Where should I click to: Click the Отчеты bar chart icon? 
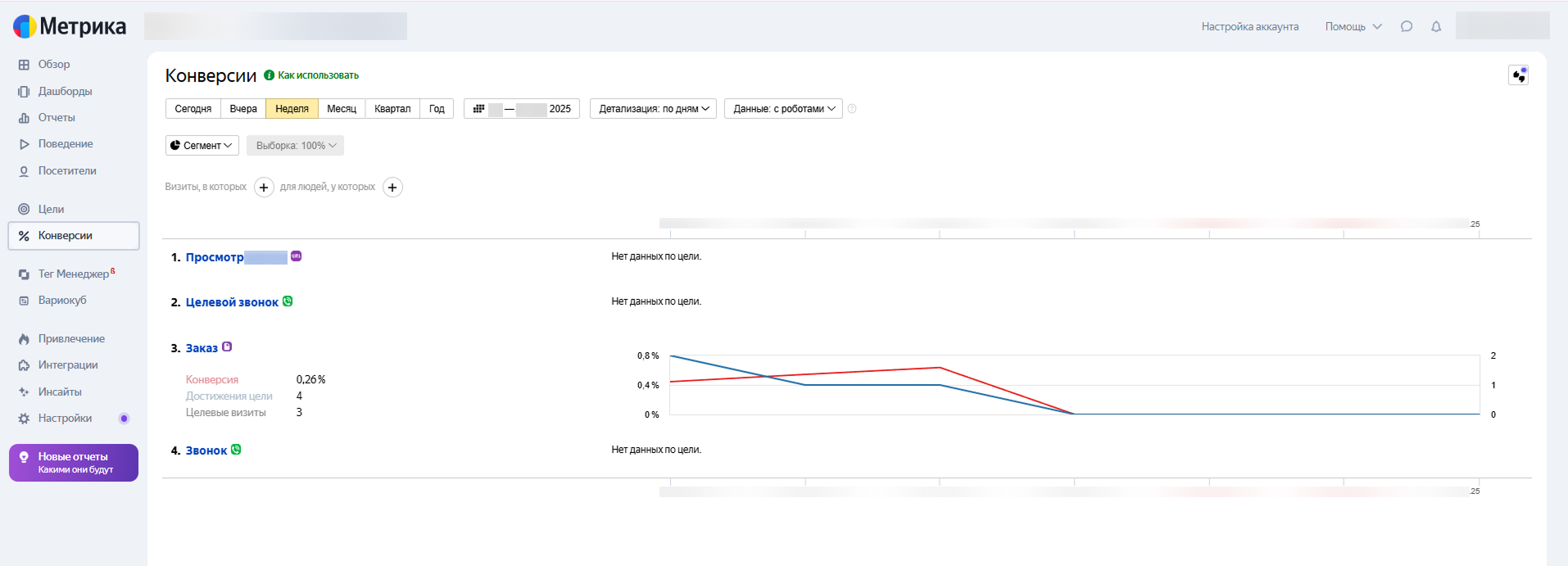click(24, 118)
